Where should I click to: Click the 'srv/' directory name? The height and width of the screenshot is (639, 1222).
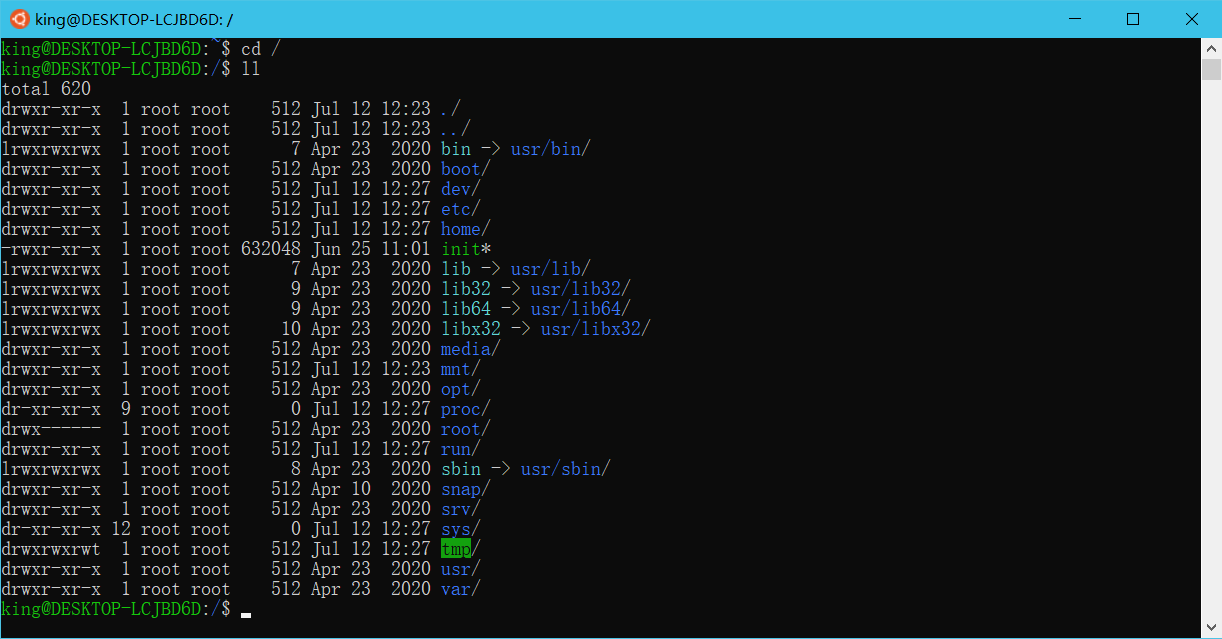(x=461, y=509)
